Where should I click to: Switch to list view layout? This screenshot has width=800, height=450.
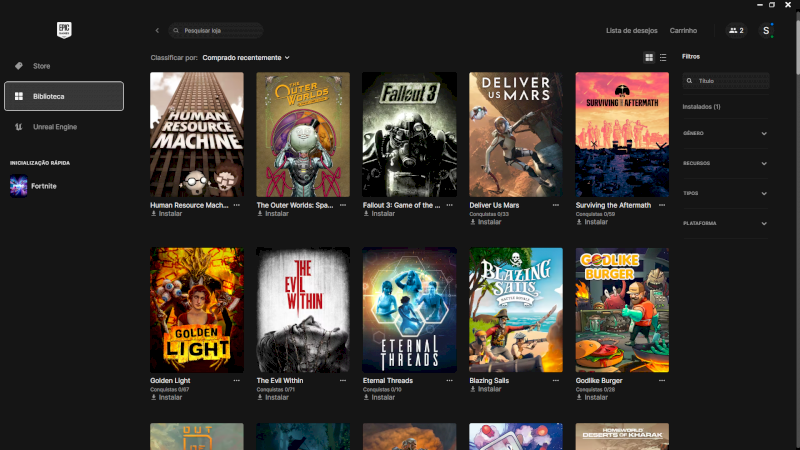[663, 58]
